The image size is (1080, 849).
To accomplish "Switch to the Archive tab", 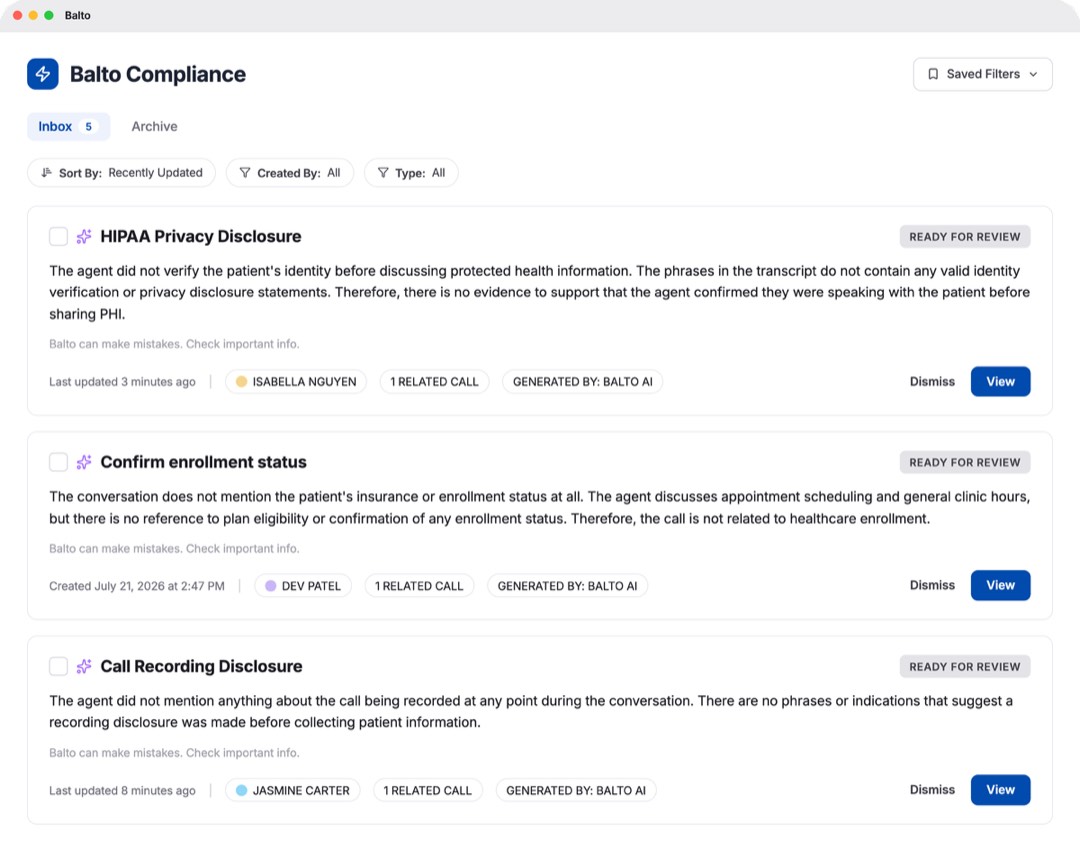I will (x=154, y=126).
